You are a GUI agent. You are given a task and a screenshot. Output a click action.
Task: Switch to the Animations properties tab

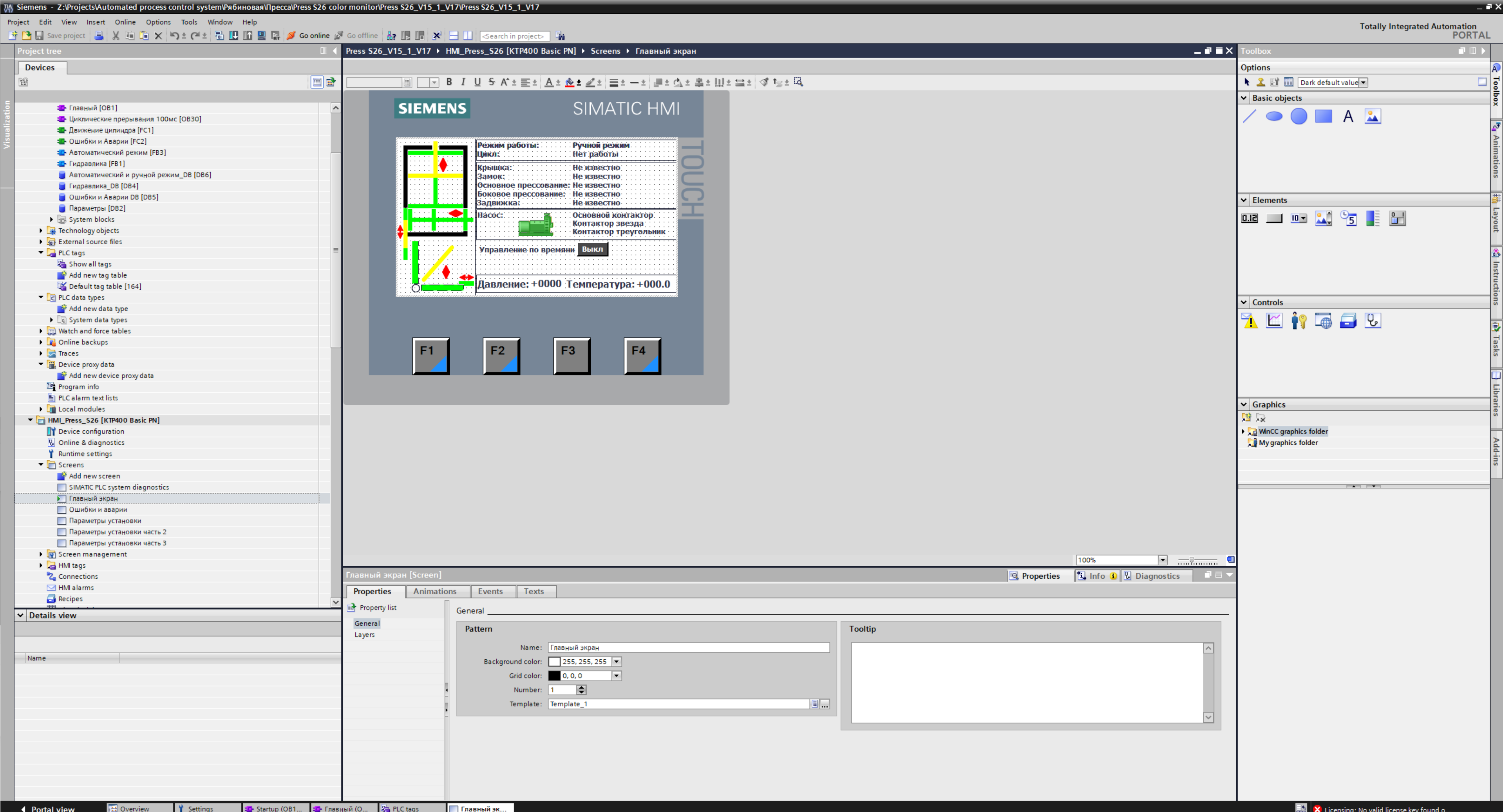coord(434,592)
